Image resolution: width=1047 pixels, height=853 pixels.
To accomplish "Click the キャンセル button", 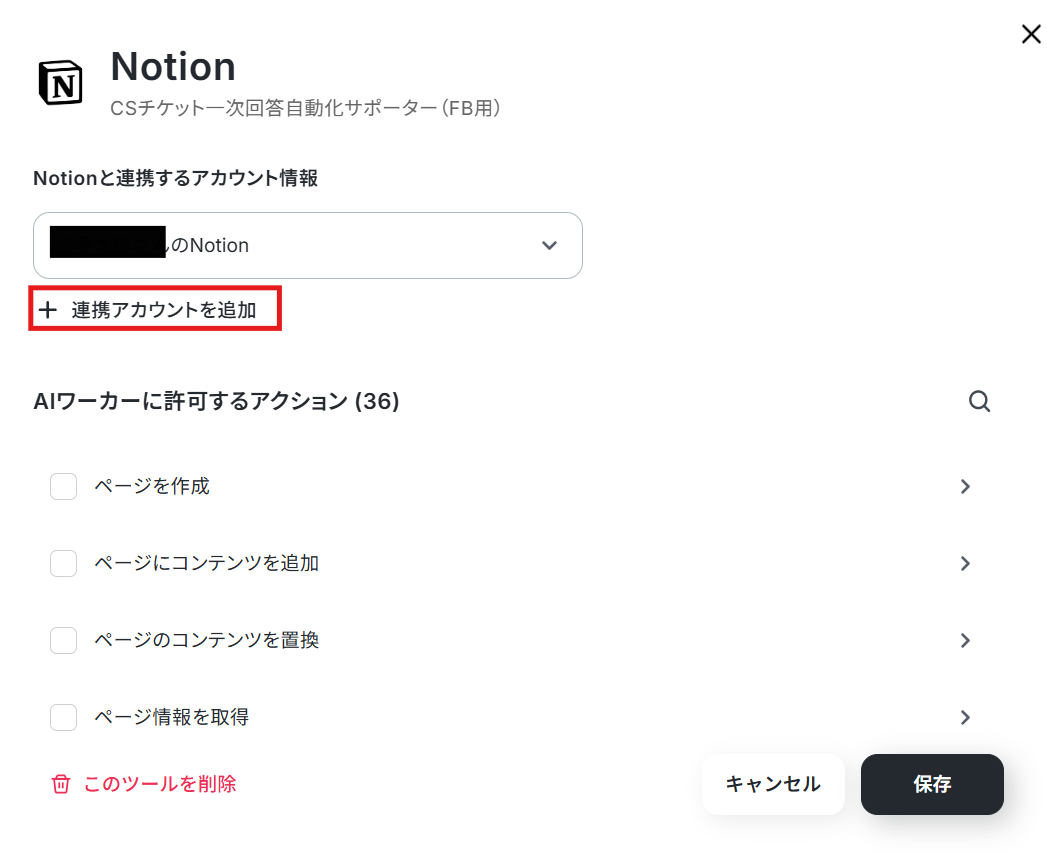I will point(773,784).
